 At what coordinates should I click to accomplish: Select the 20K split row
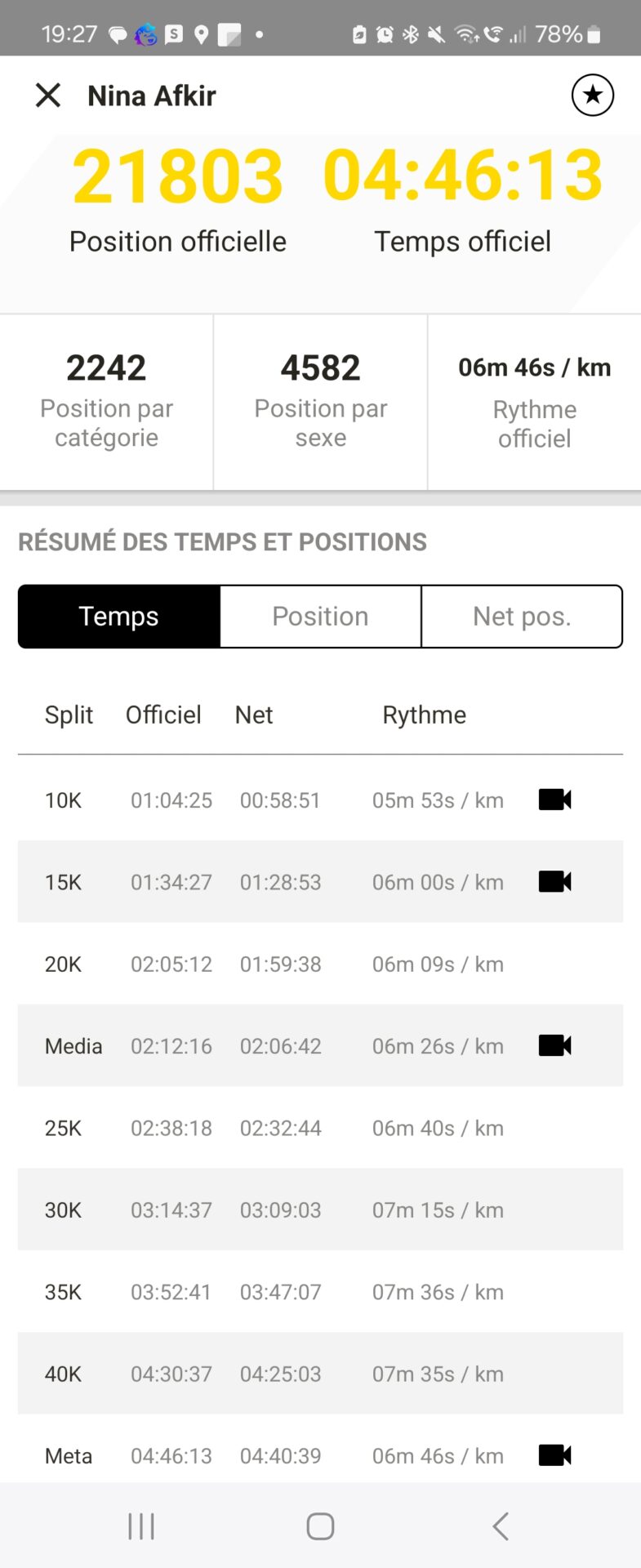(x=320, y=964)
